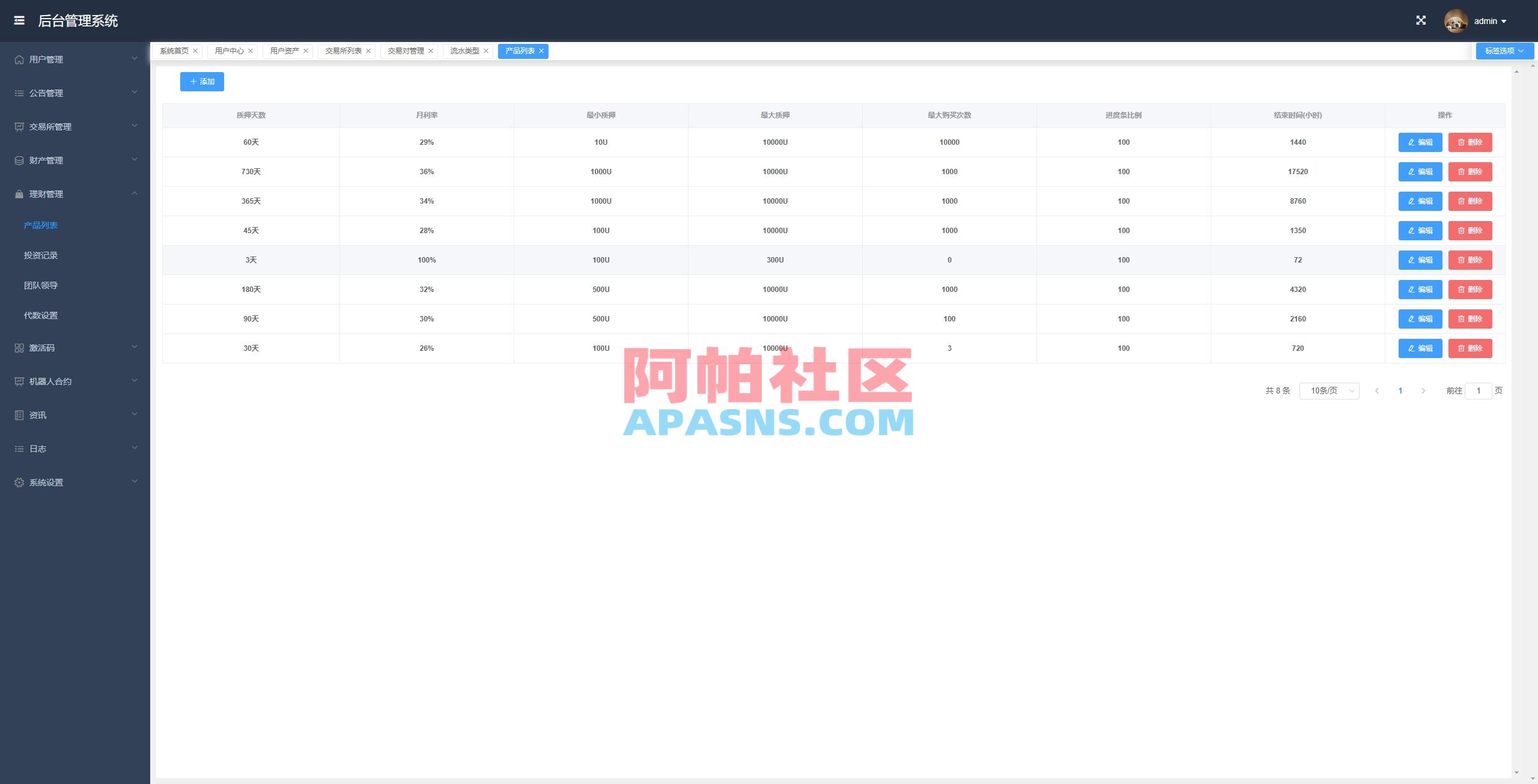Click the next page arrow
Viewport: 1538px width, 784px height.
(x=1423, y=390)
